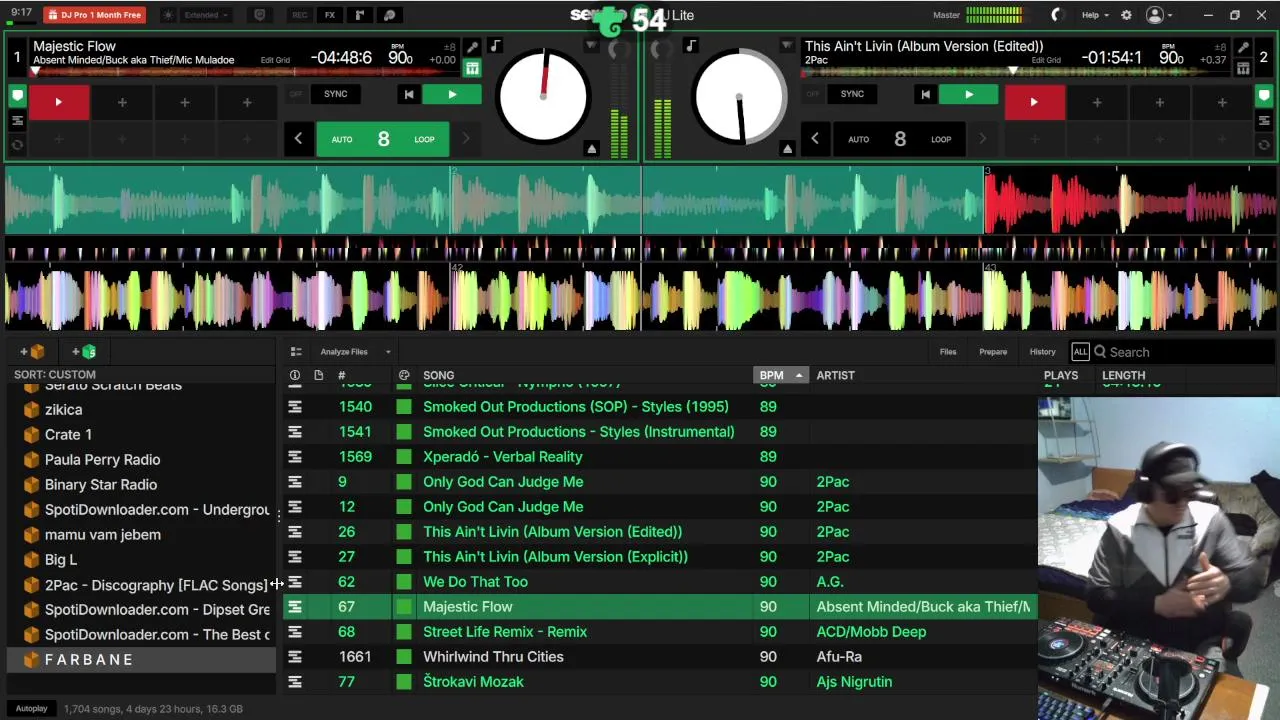
Task: Sort by BPM column header
Action: [x=780, y=375]
